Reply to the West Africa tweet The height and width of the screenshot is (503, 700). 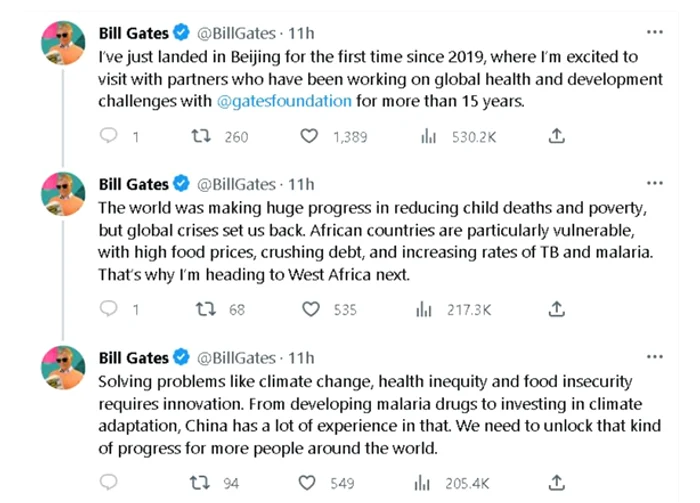pos(108,309)
